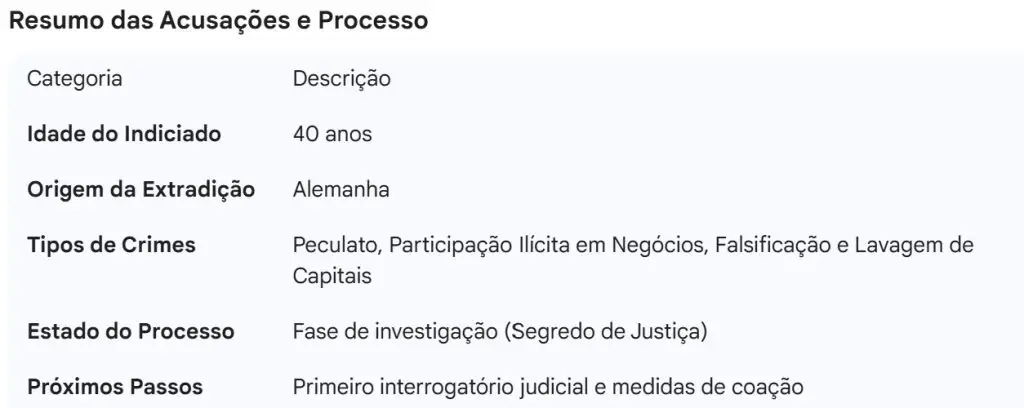
Task: Click the 'Peculato' text in crimes list
Action: coord(338,245)
